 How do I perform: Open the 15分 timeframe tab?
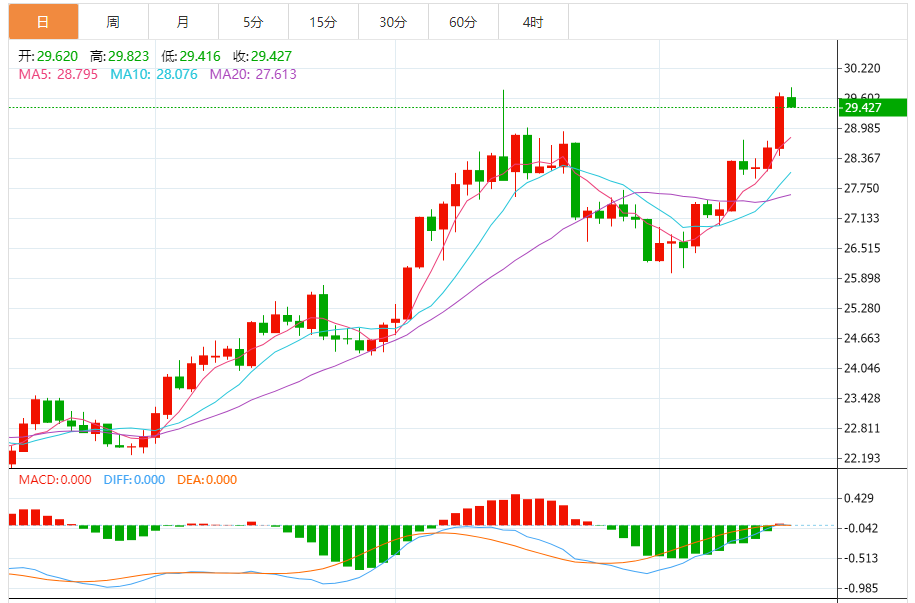point(323,22)
